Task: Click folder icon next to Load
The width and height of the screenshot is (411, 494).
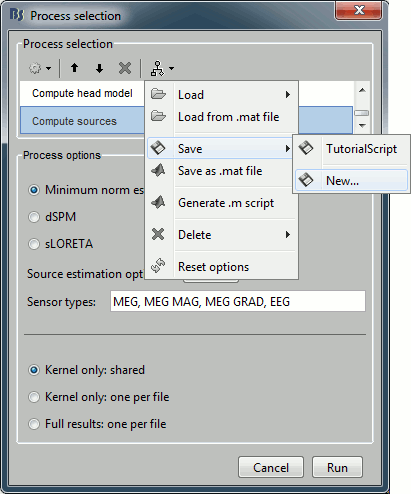Action: pos(158,94)
